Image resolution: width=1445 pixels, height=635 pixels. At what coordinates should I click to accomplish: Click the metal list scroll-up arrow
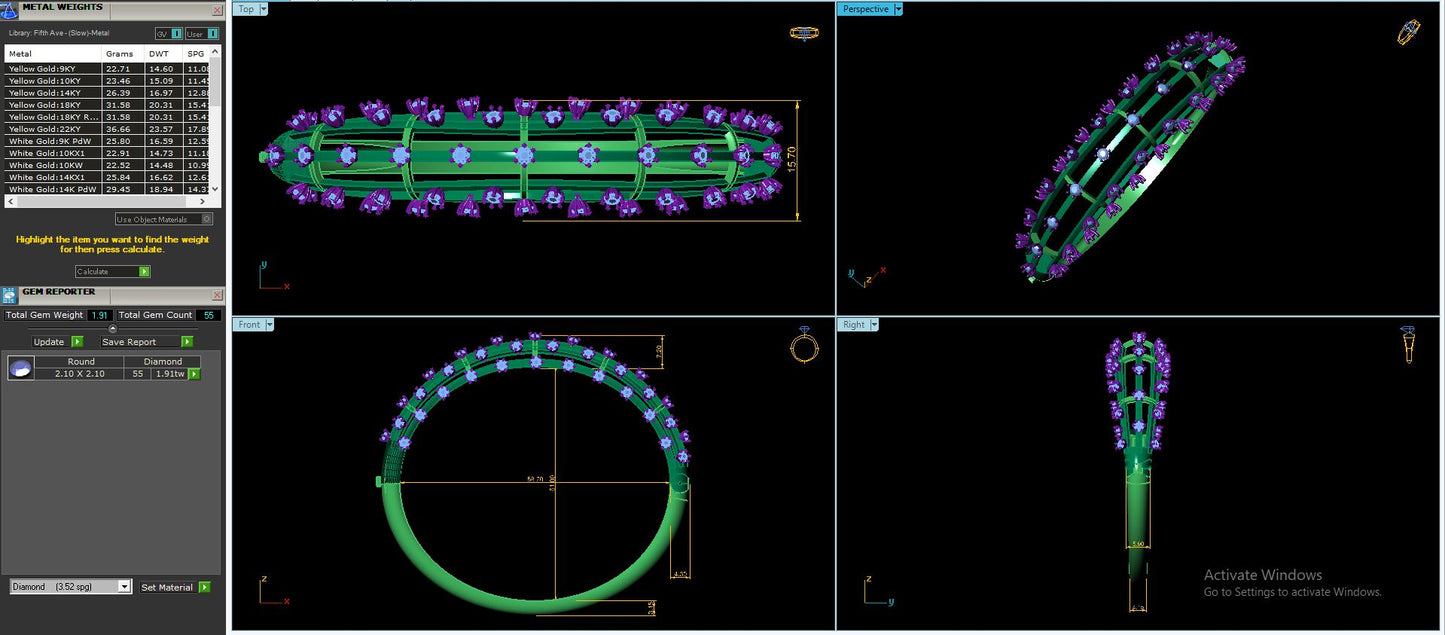[216, 51]
